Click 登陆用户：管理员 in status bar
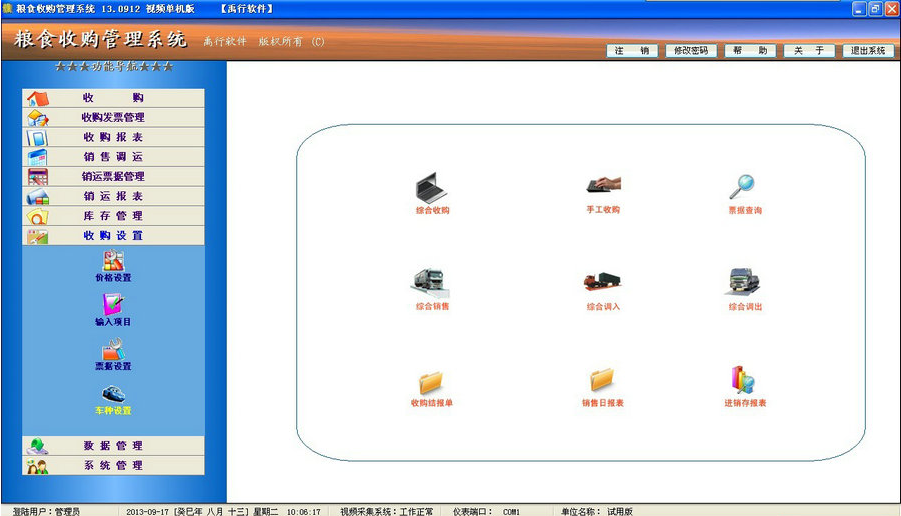This screenshot has width=901, height=516. (47, 511)
